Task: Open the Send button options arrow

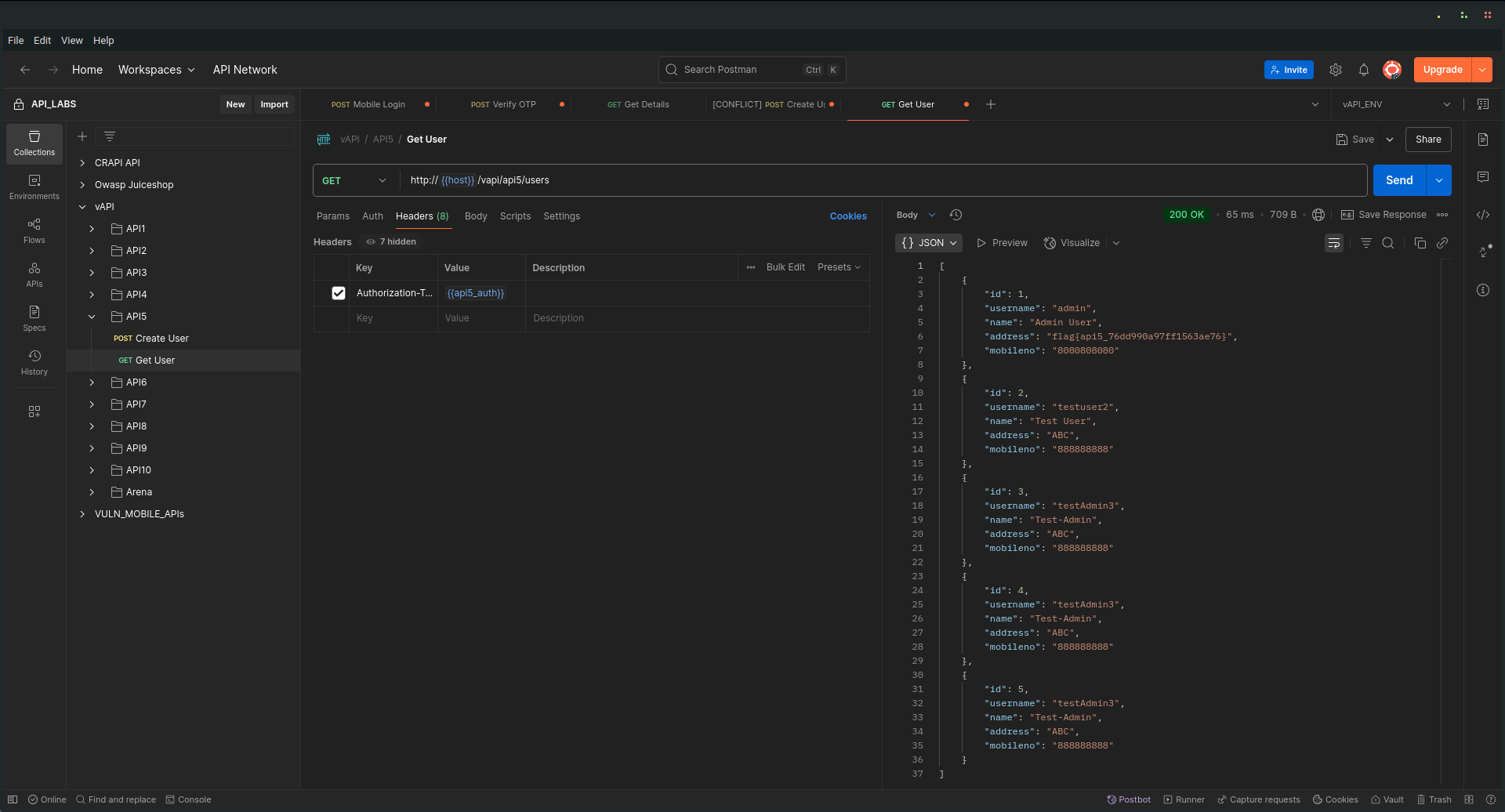Action: [1439, 180]
